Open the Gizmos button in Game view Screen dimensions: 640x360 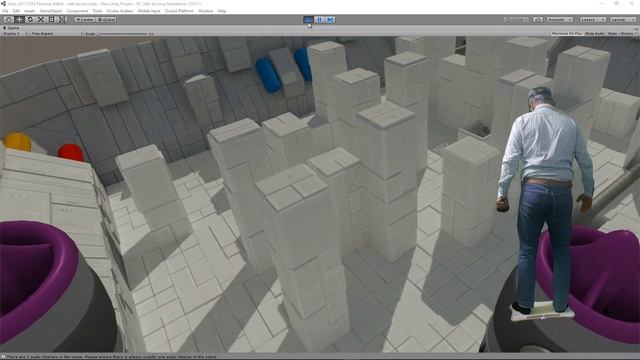(628, 33)
